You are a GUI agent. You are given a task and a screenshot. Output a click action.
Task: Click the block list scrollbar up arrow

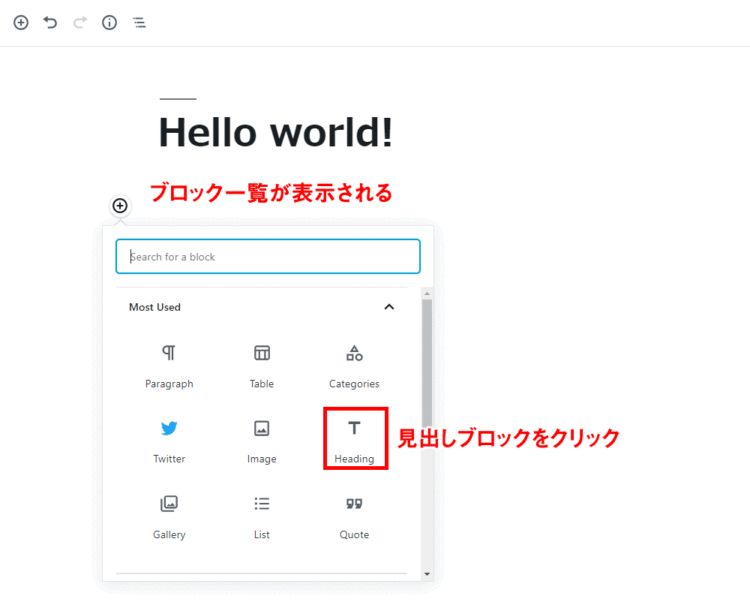pos(427,294)
